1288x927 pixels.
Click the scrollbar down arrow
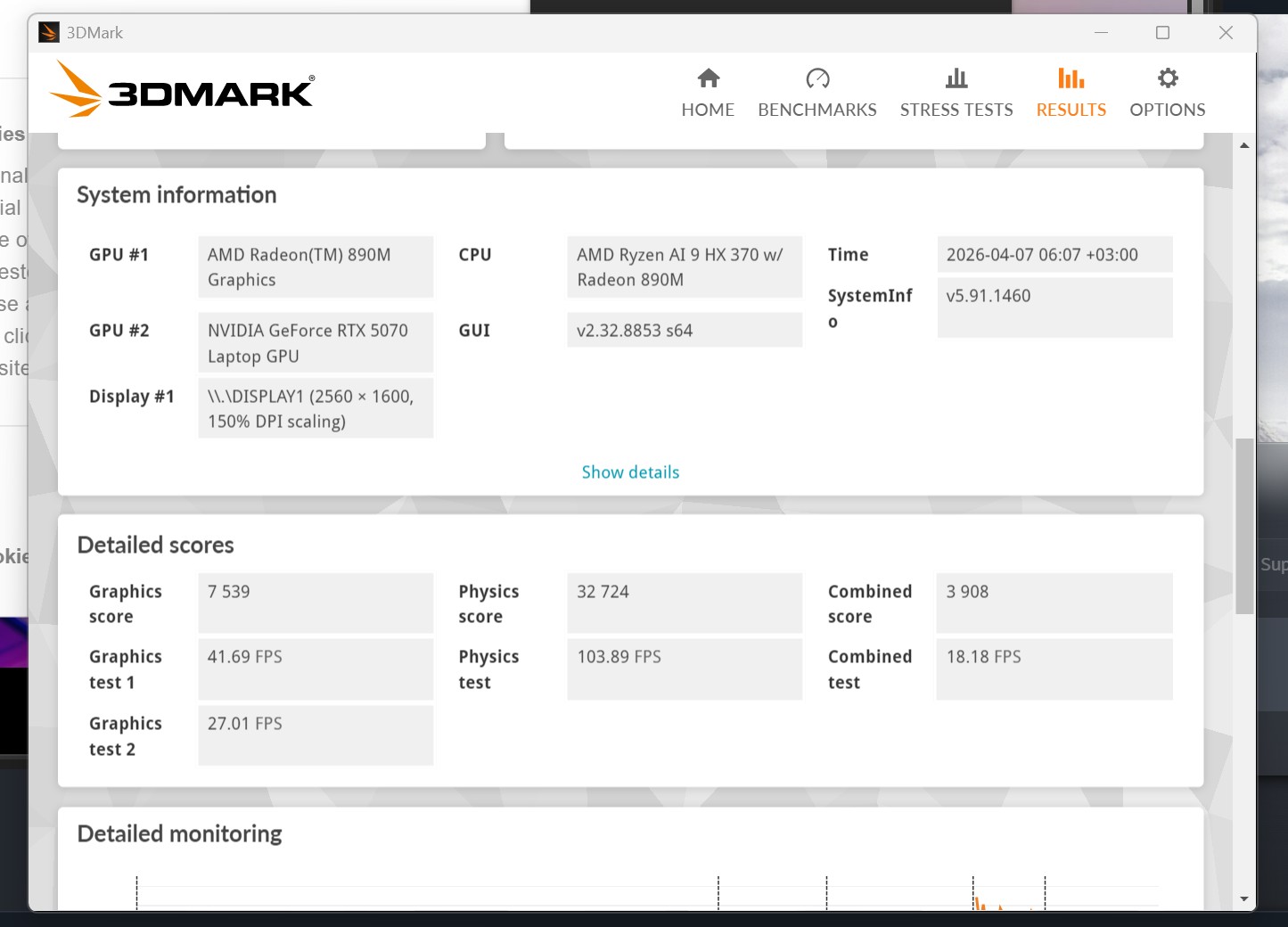[x=1244, y=899]
